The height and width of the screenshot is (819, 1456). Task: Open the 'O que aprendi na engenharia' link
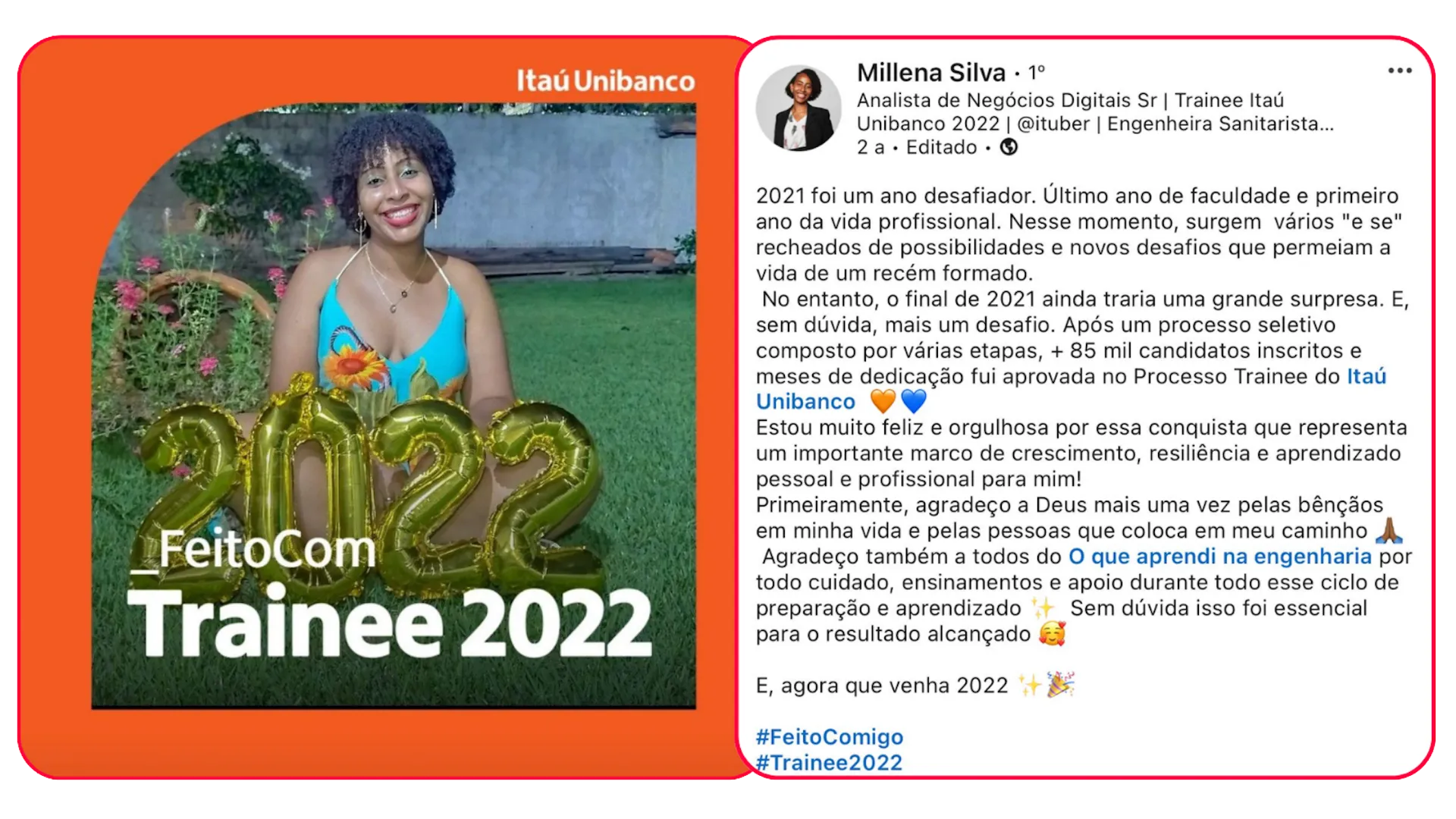(x=1220, y=557)
